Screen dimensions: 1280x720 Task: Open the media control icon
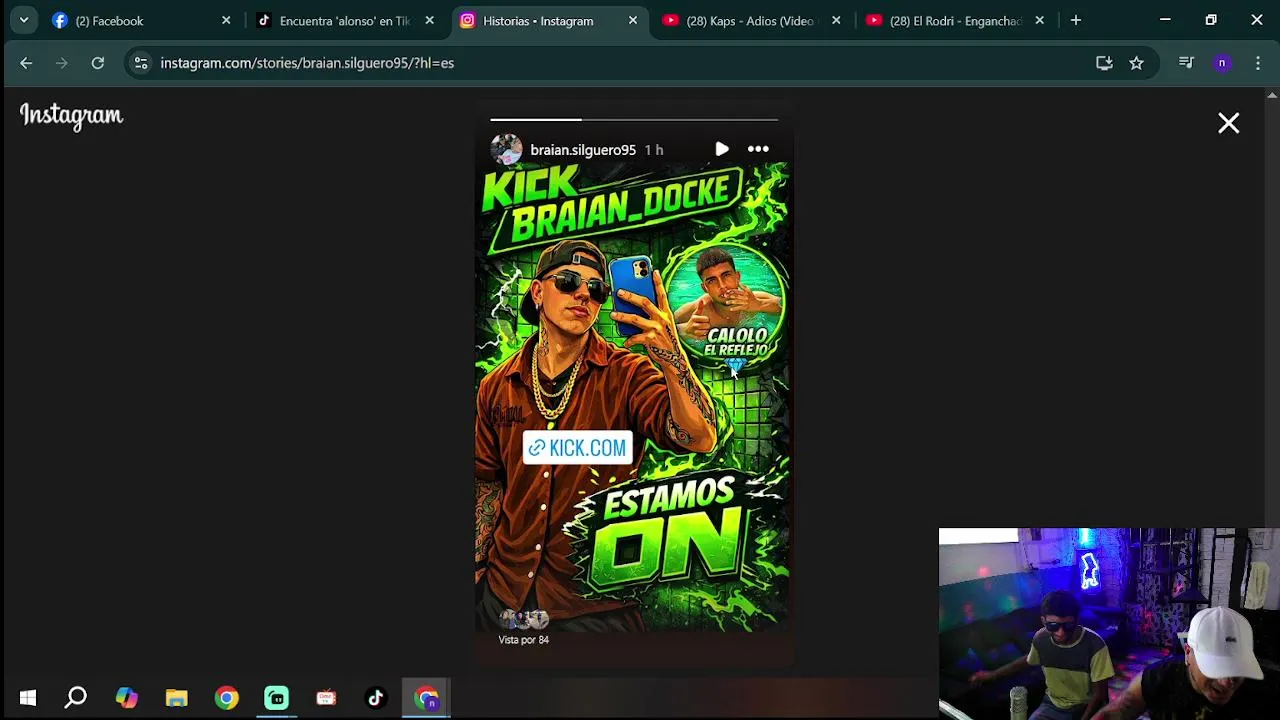pos(1186,63)
